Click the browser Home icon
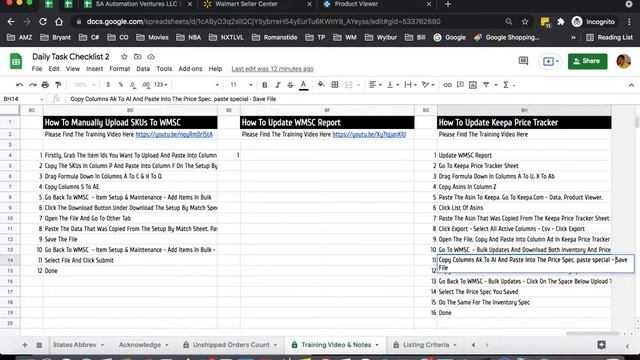This screenshot has width=640, height=360. coord(59,22)
